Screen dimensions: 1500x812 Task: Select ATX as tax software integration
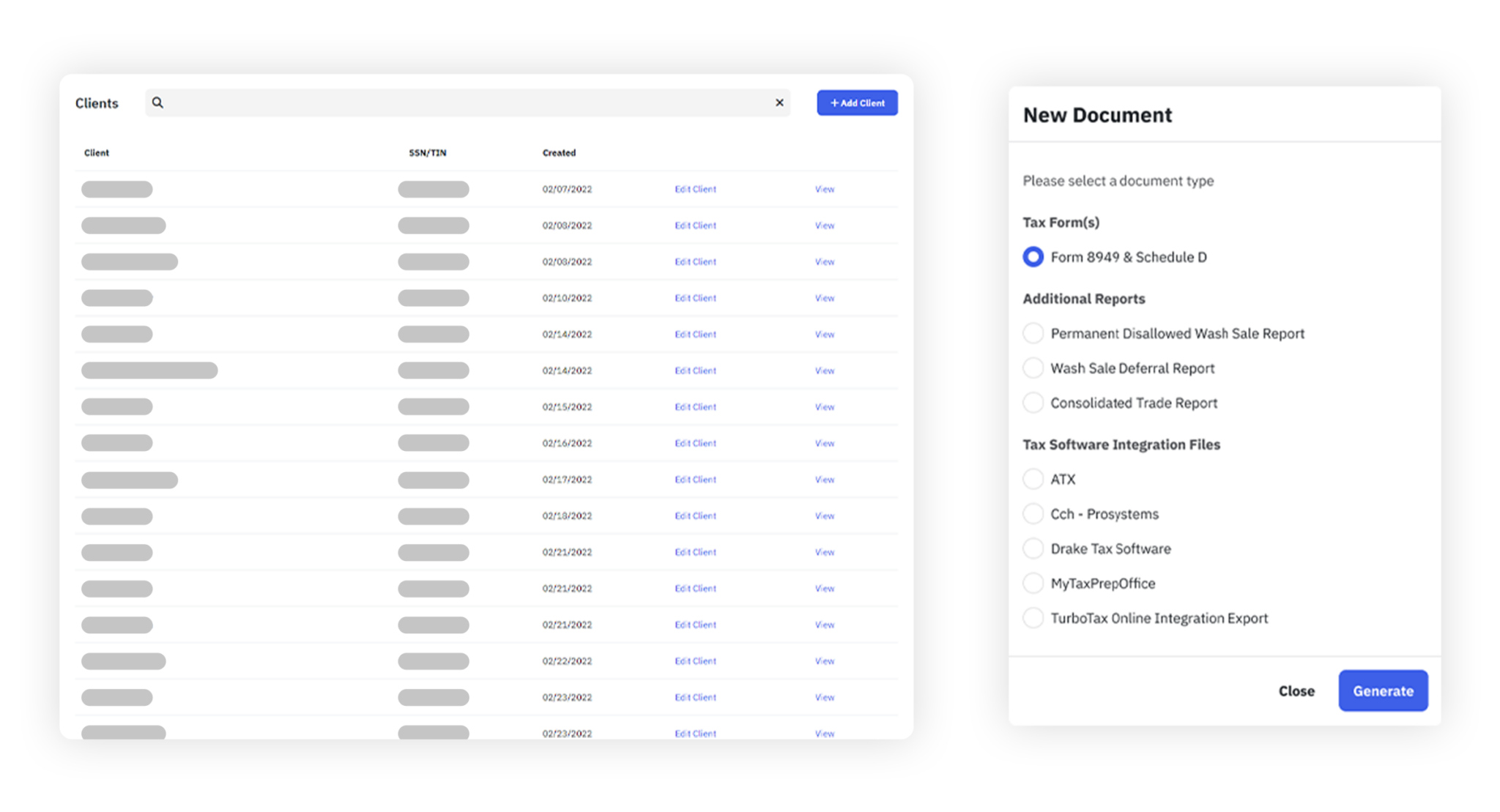pyautogui.click(x=1033, y=479)
